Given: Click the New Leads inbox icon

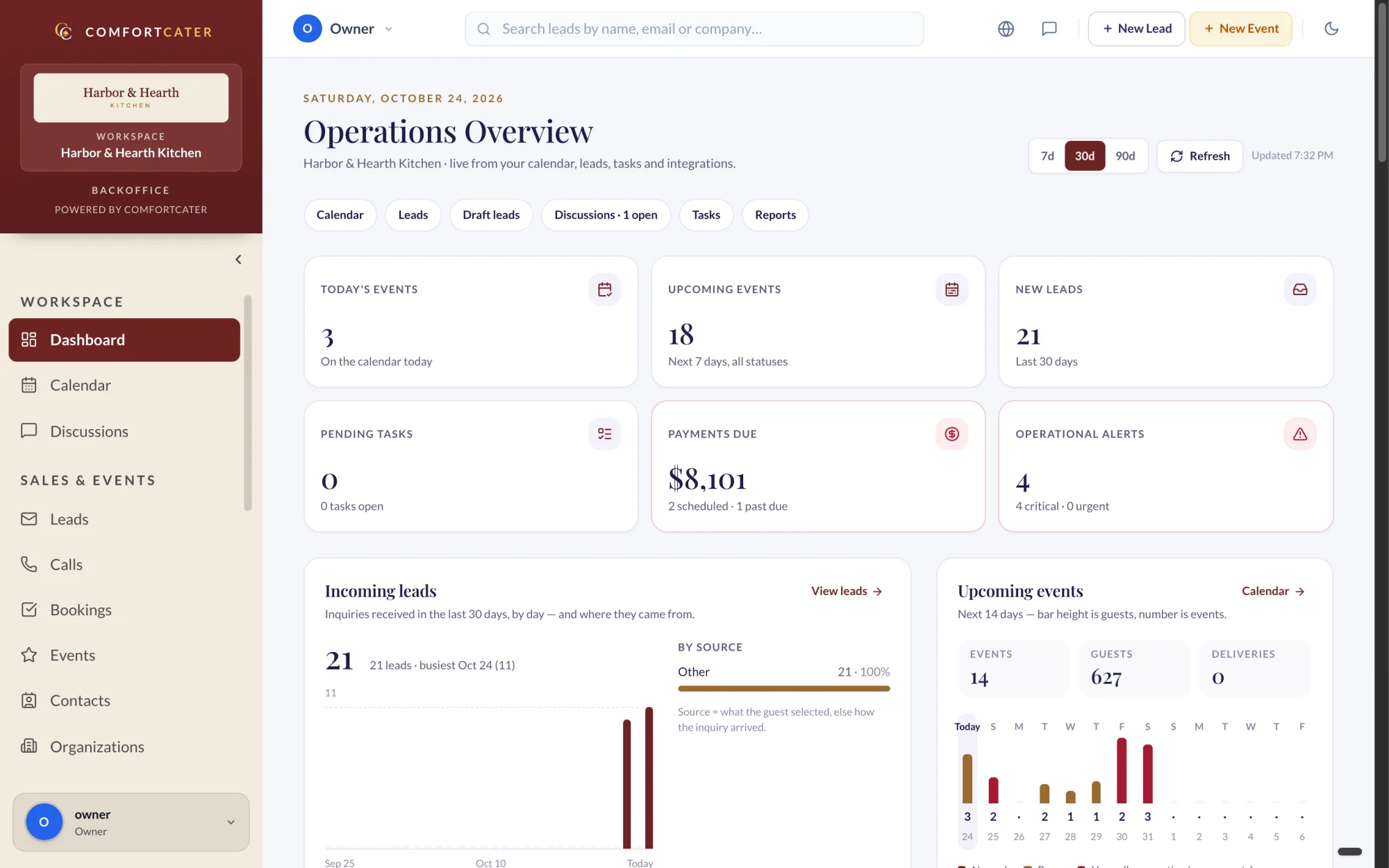Looking at the screenshot, I should [1300, 290].
